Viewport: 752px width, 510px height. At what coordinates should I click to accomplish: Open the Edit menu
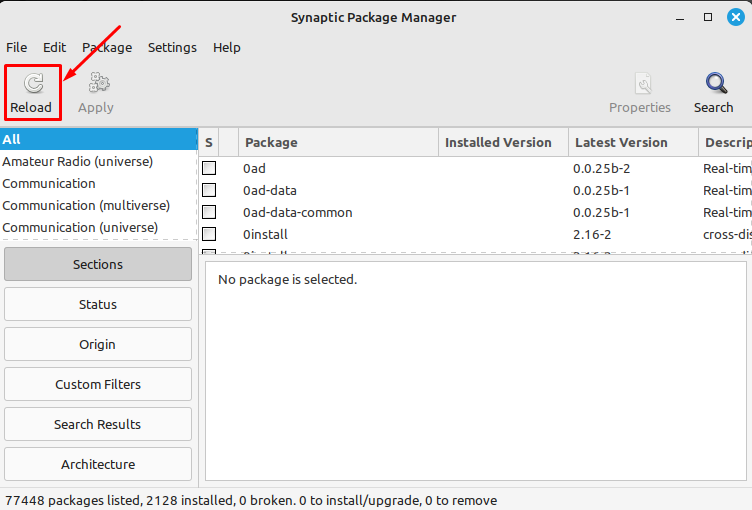[55, 47]
